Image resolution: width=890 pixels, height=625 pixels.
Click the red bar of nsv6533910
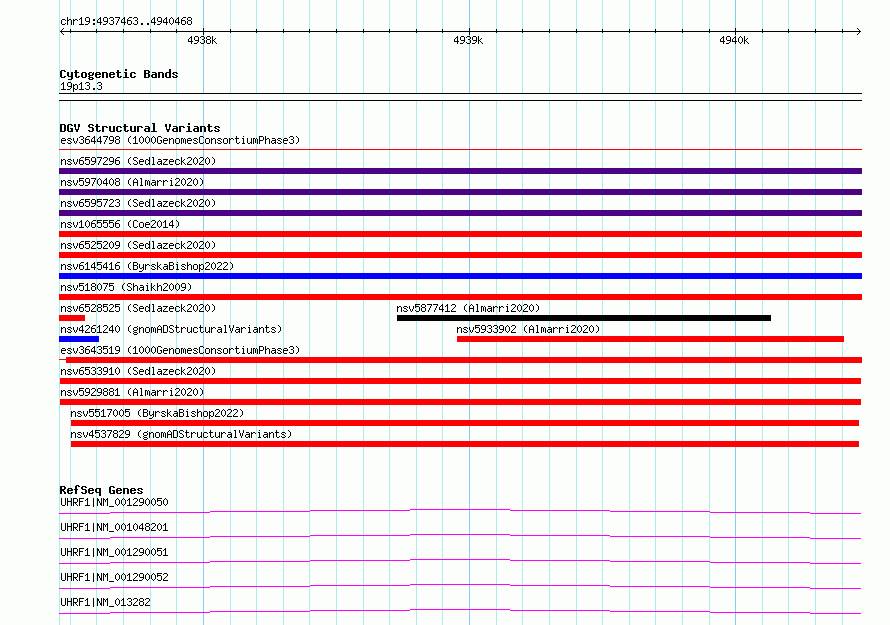[460, 381]
